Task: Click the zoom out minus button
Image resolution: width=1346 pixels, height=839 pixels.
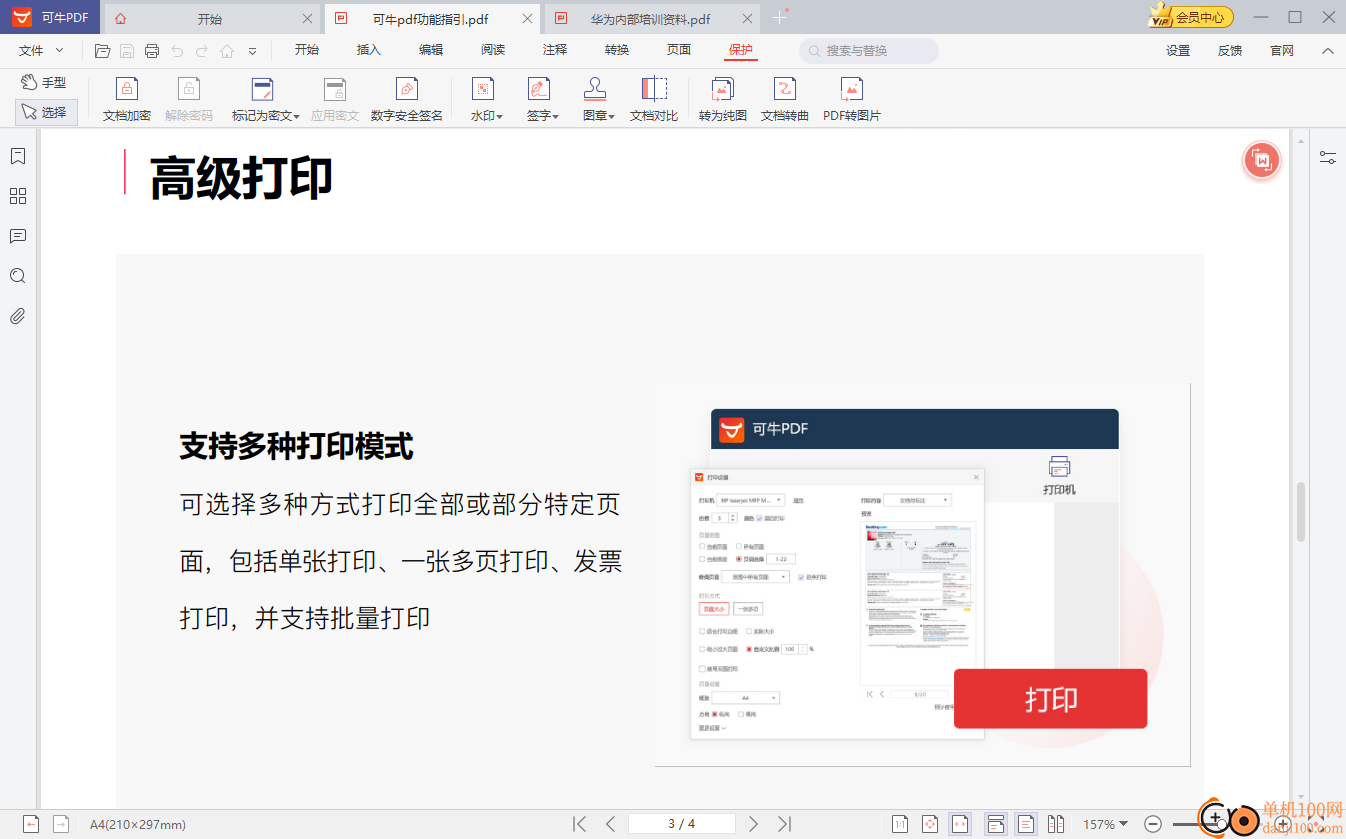Action: [1152, 824]
